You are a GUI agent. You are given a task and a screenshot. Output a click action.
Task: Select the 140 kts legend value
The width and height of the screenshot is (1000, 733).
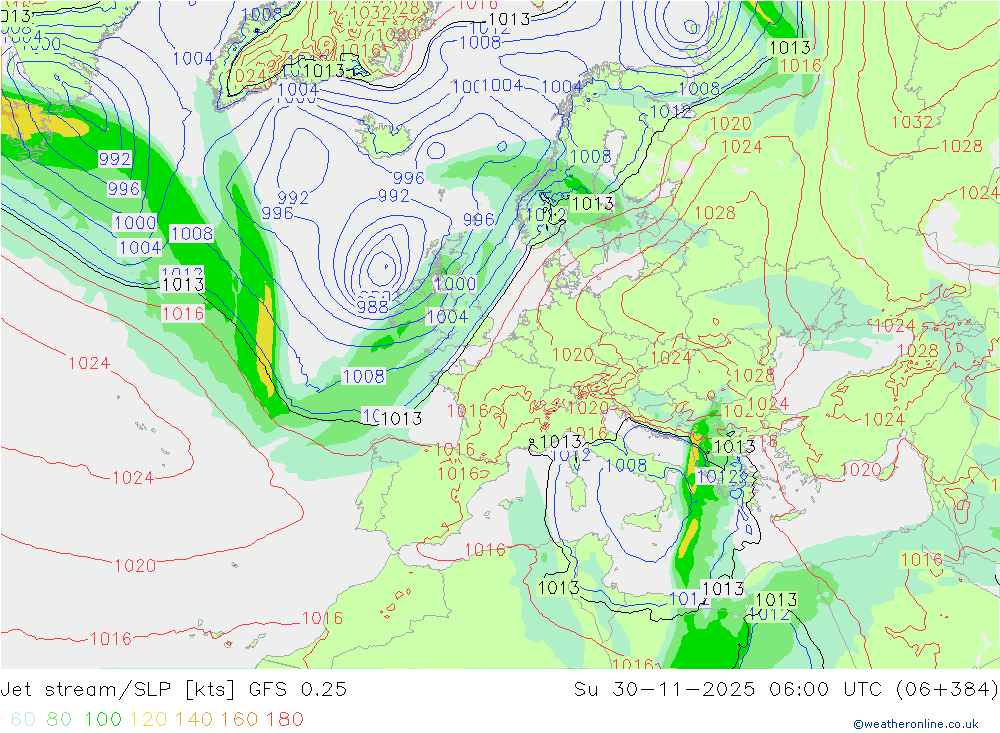click(x=194, y=720)
